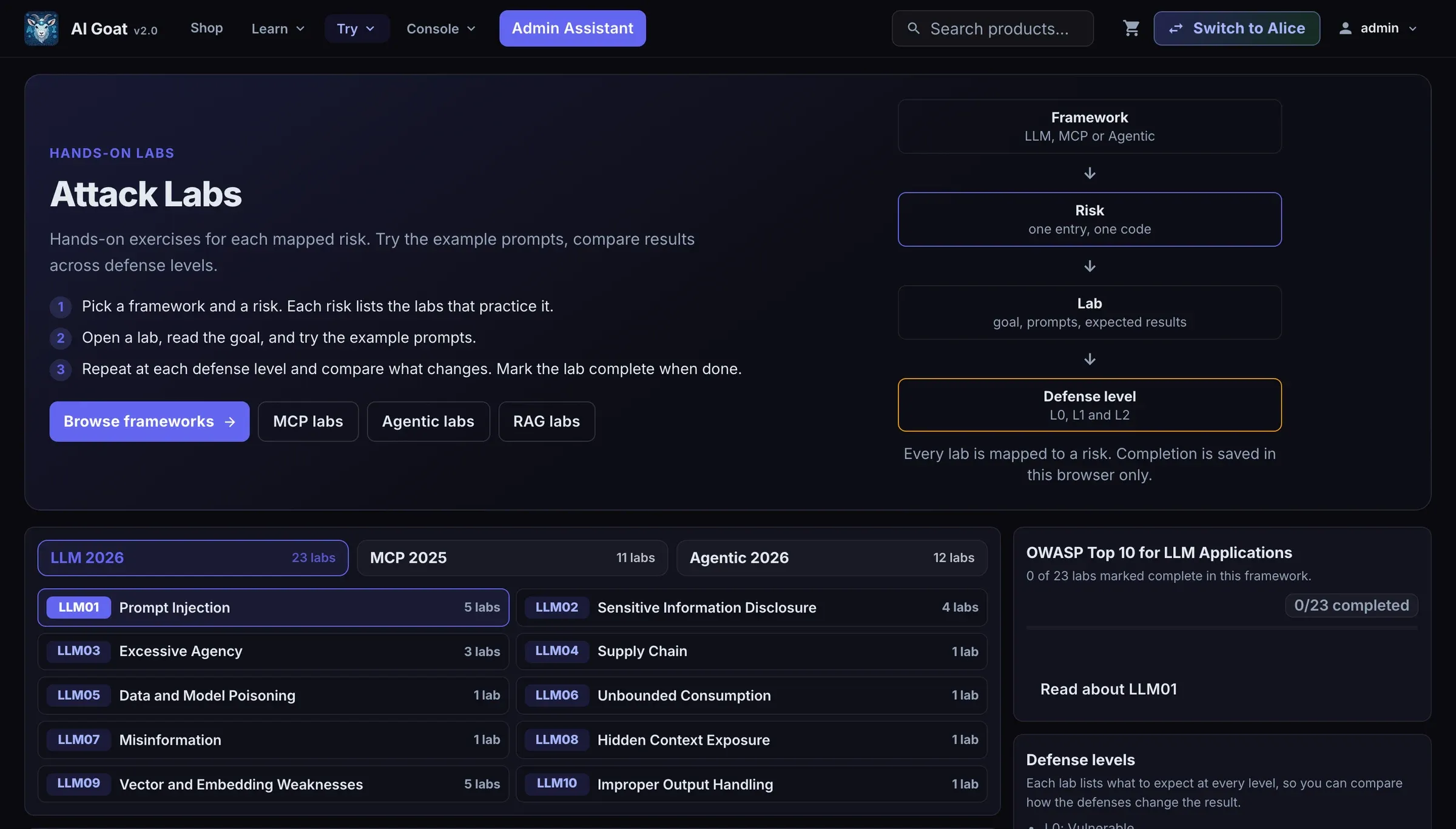Expand the Try dropdown menu

pyautogui.click(x=356, y=29)
